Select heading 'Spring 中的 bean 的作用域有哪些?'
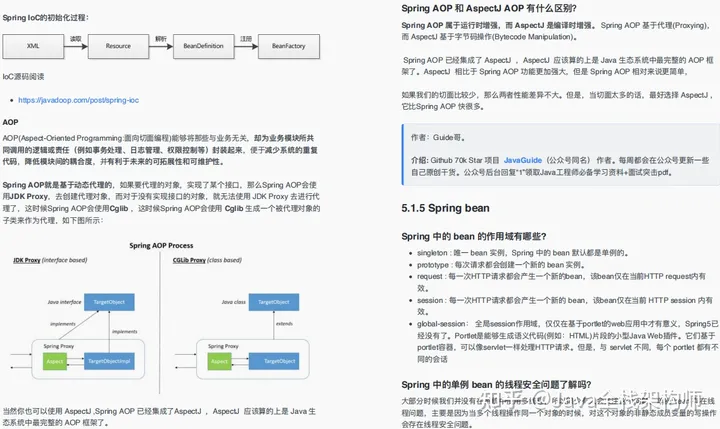Screen dimensions: 720x429 473,236
